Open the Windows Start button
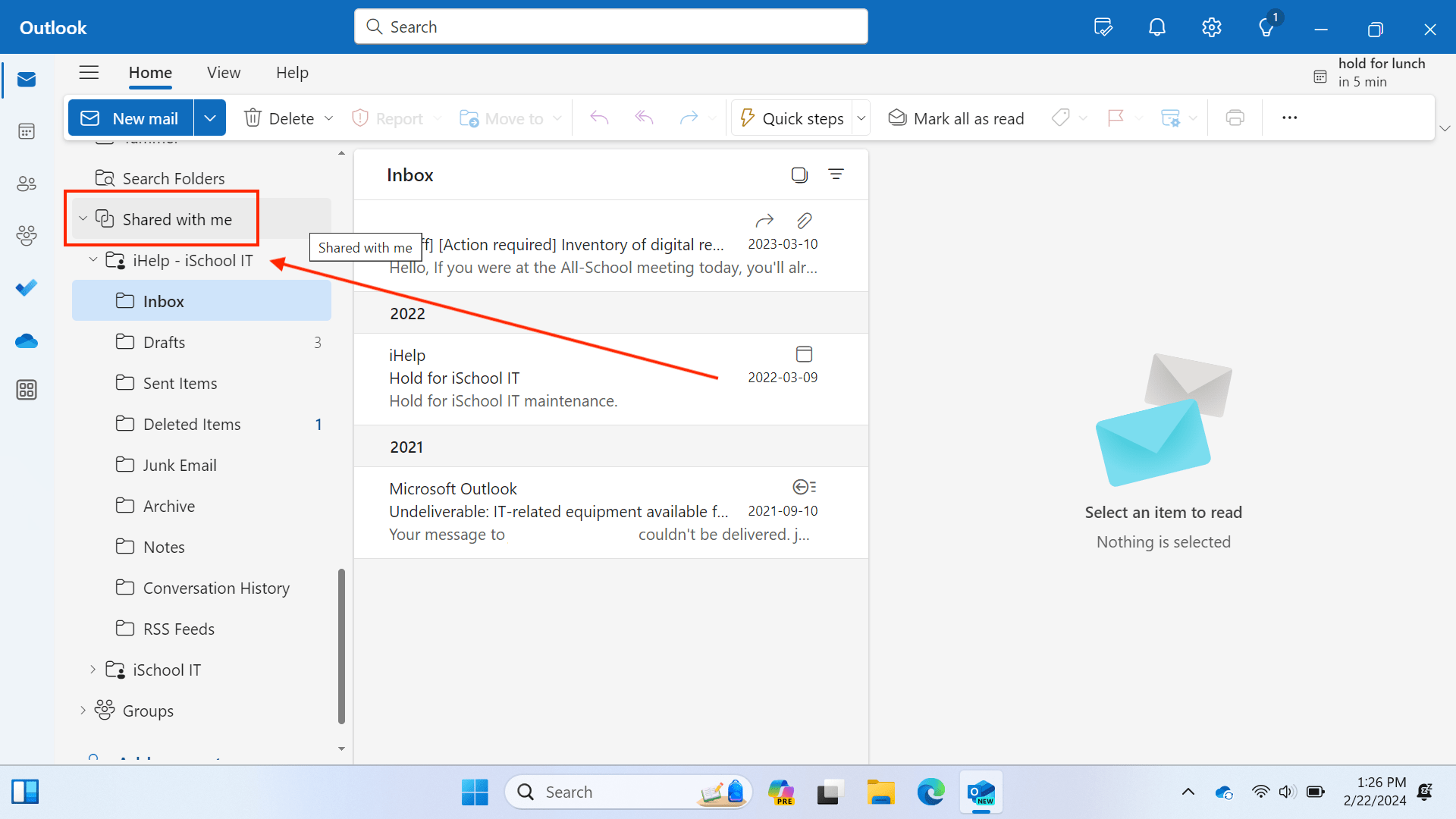 (x=475, y=792)
